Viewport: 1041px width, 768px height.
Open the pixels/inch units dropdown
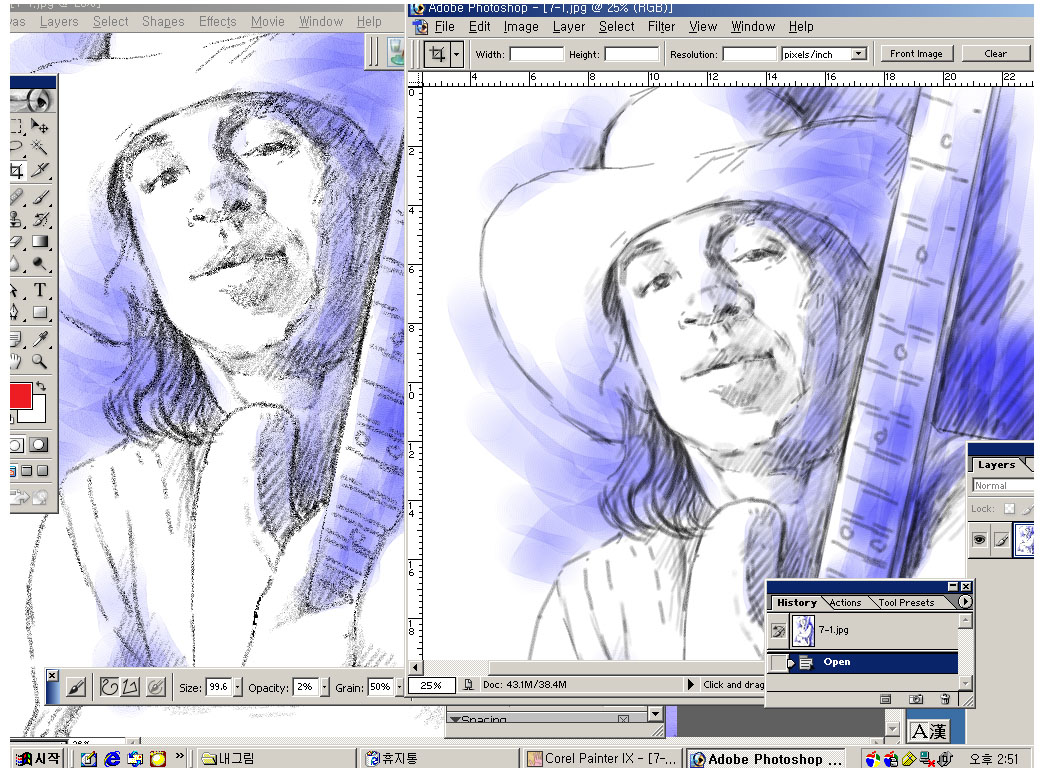pos(858,54)
